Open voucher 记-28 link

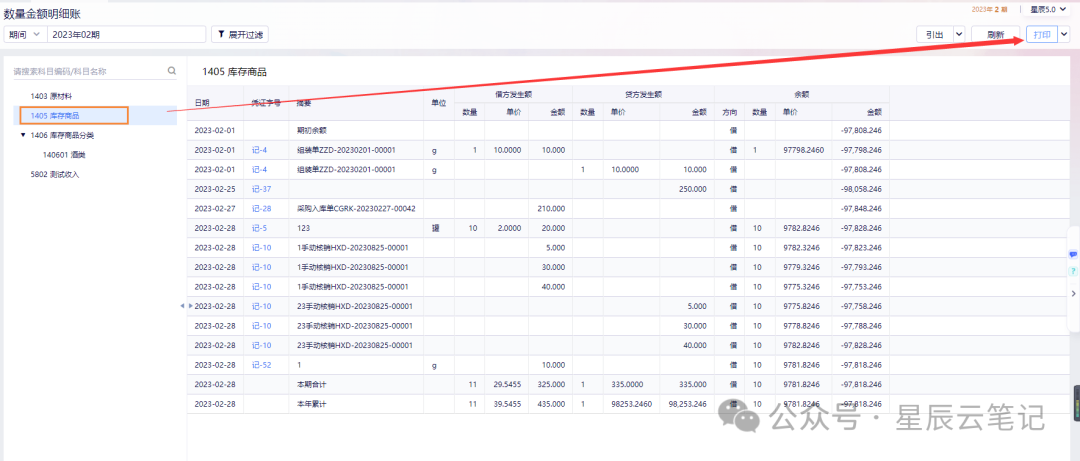261,208
